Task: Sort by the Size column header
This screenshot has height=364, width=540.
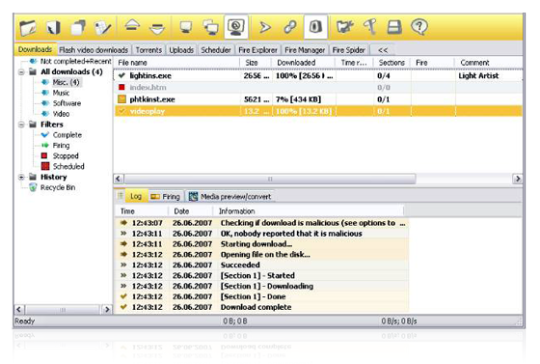Action: [256, 63]
